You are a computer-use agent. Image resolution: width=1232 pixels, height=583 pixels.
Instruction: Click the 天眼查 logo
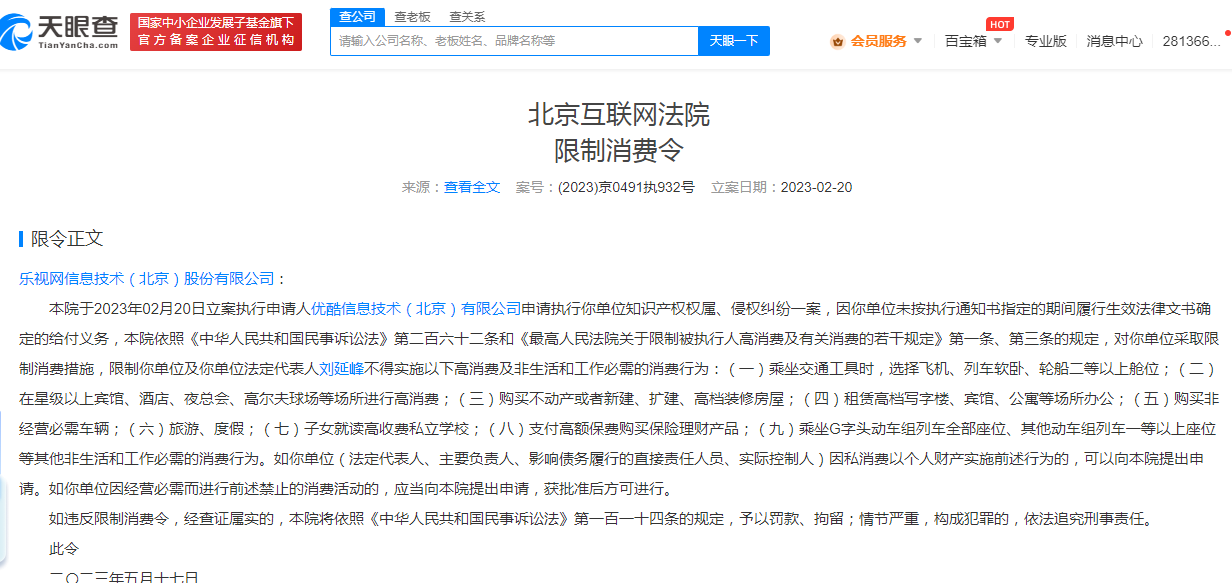(x=60, y=31)
